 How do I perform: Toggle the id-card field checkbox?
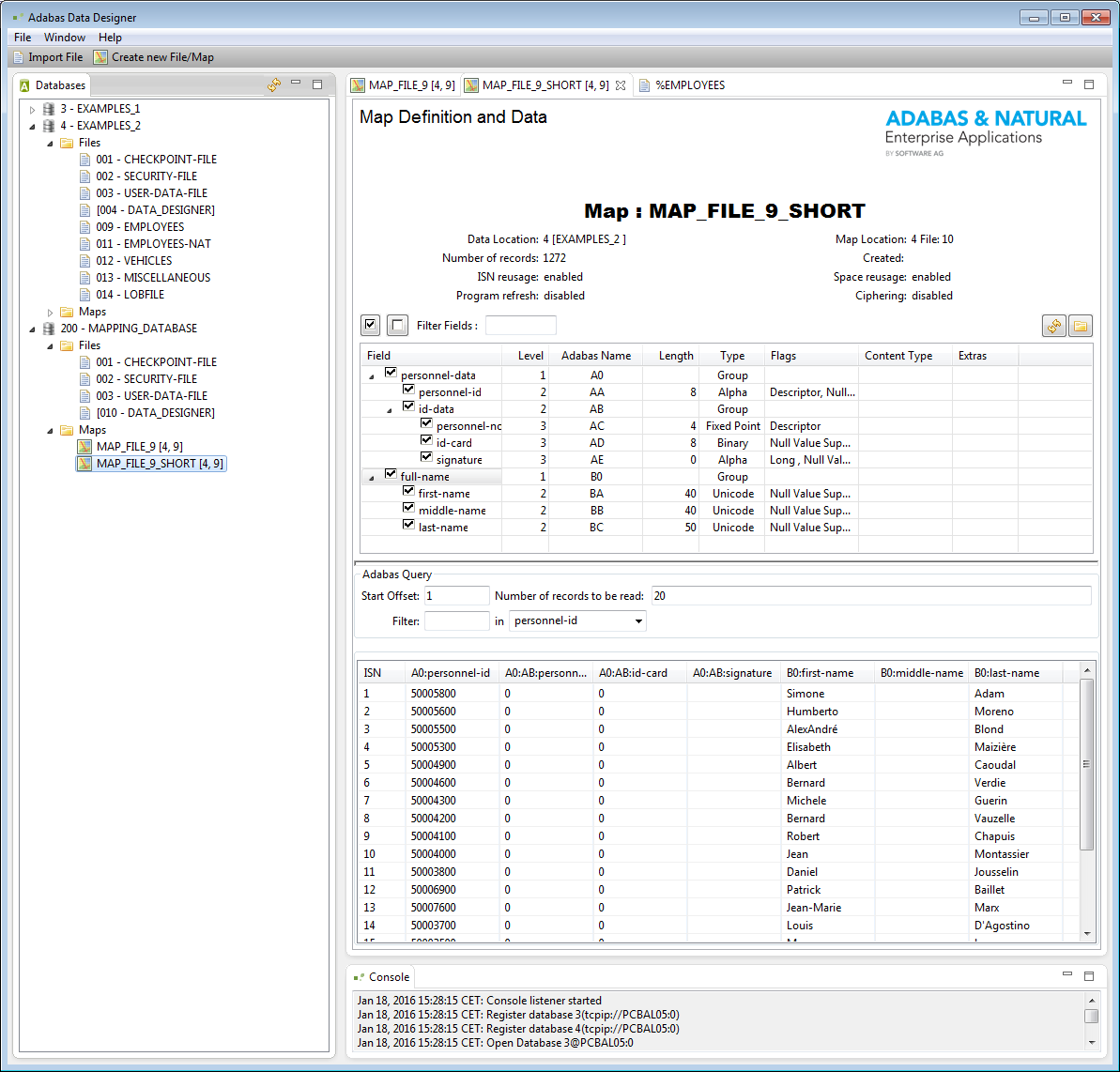426,439
